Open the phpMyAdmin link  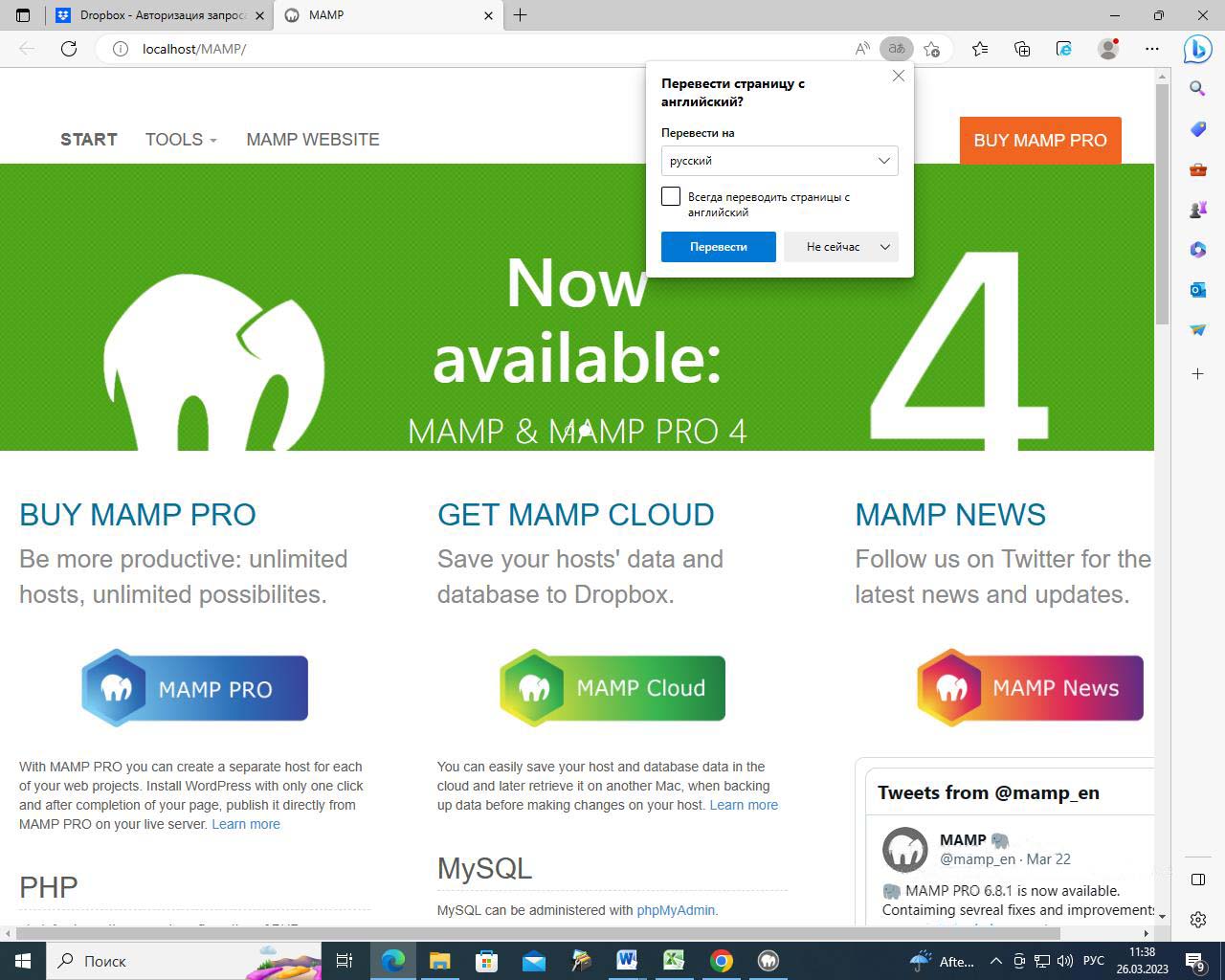pos(675,910)
